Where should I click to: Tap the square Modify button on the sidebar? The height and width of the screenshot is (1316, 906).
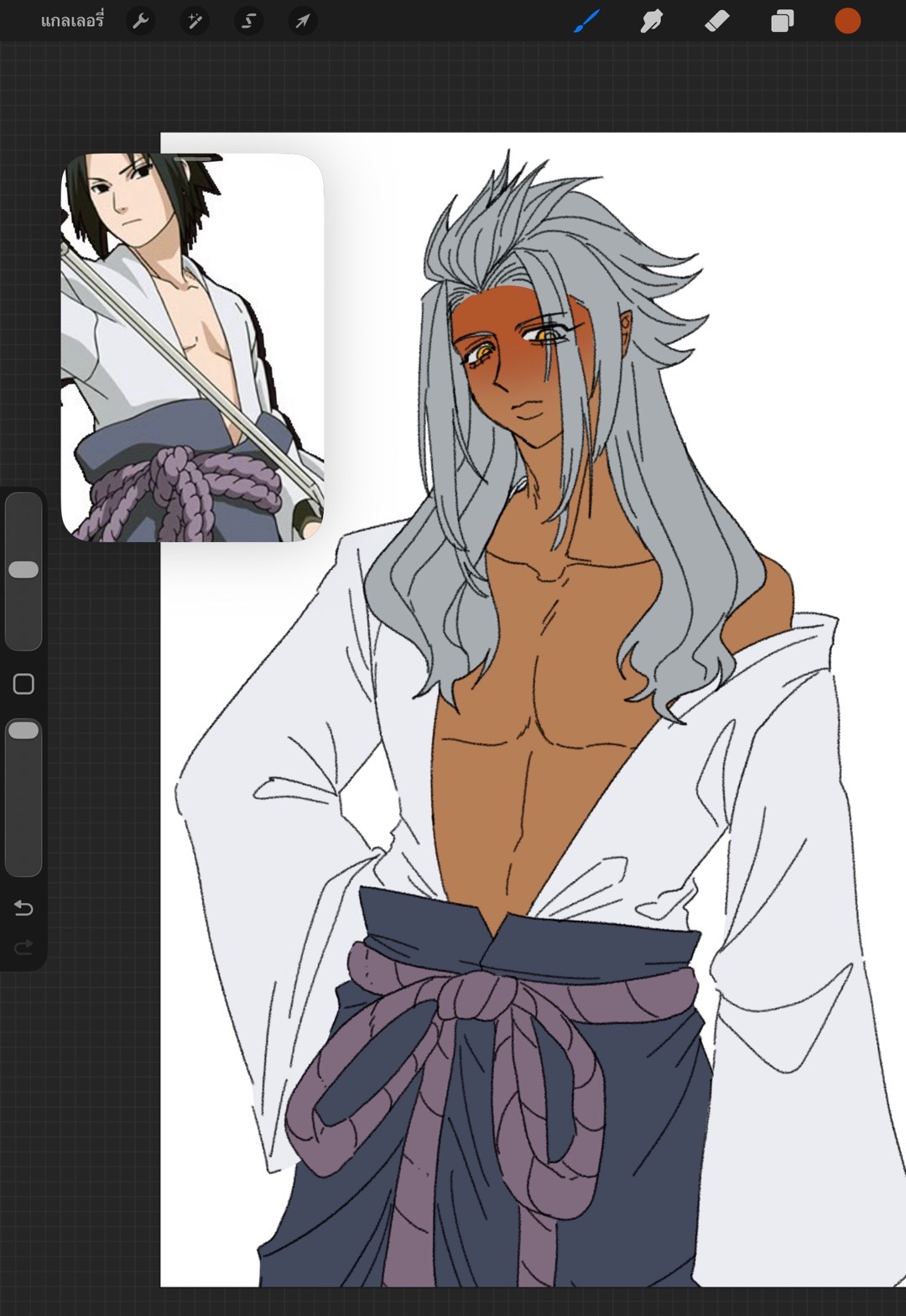click(23, 684)
